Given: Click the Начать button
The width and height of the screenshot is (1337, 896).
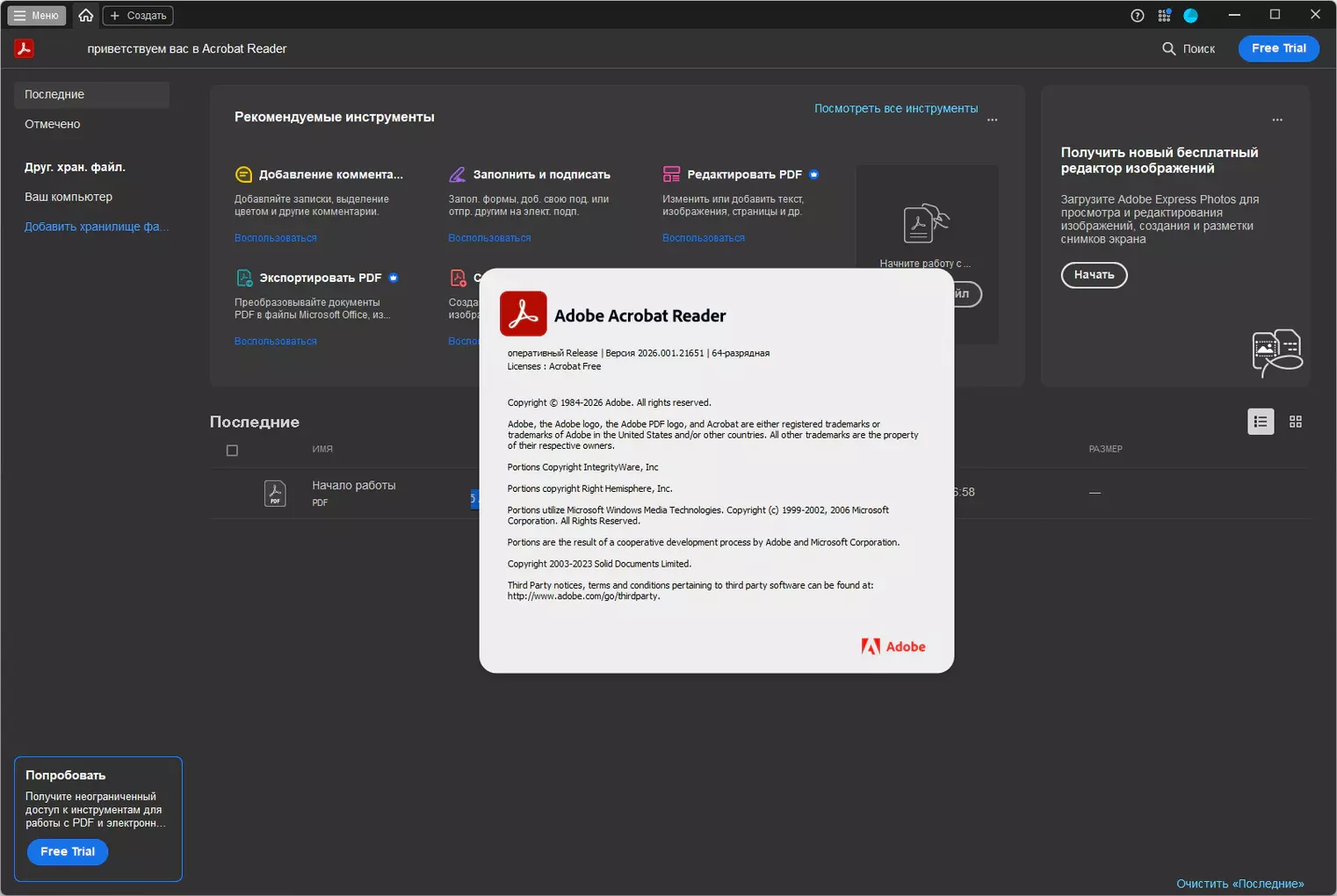Looking at the screenshot, I should click(1094, 275).
